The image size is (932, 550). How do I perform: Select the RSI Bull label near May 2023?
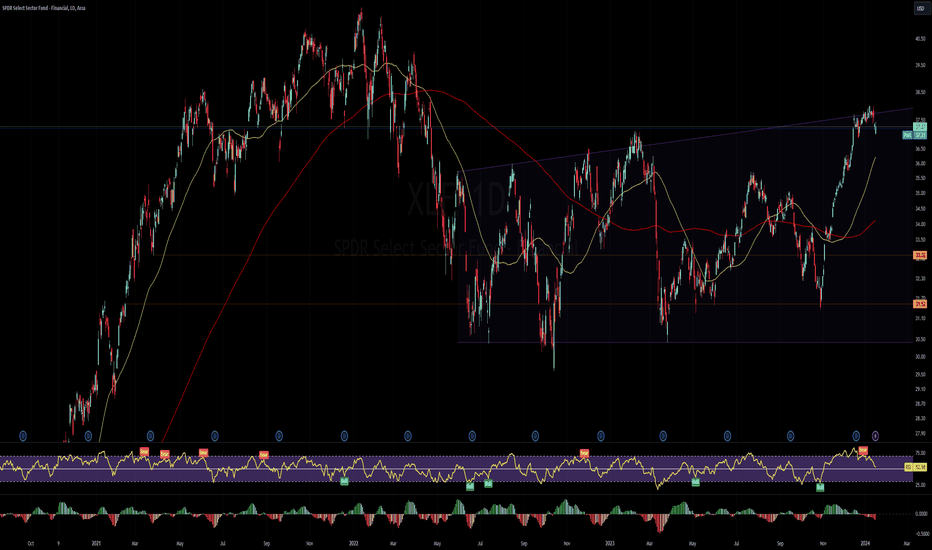[695, 482]
